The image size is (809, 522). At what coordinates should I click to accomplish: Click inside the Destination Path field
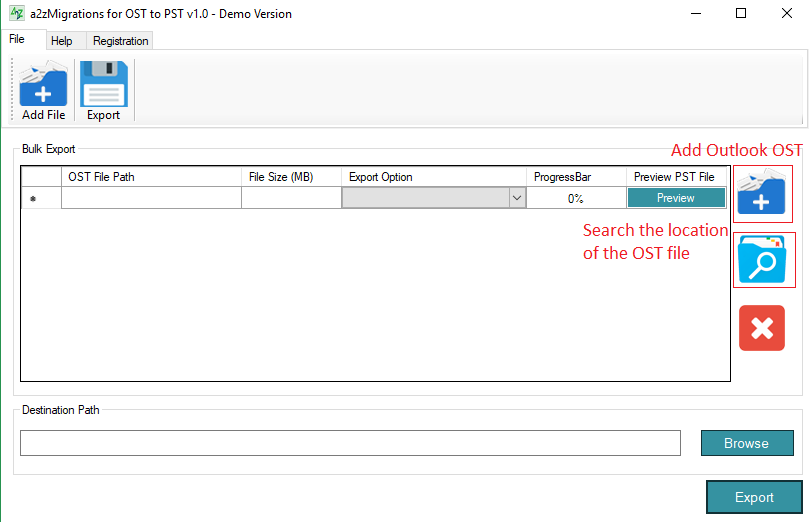point(350,443)
